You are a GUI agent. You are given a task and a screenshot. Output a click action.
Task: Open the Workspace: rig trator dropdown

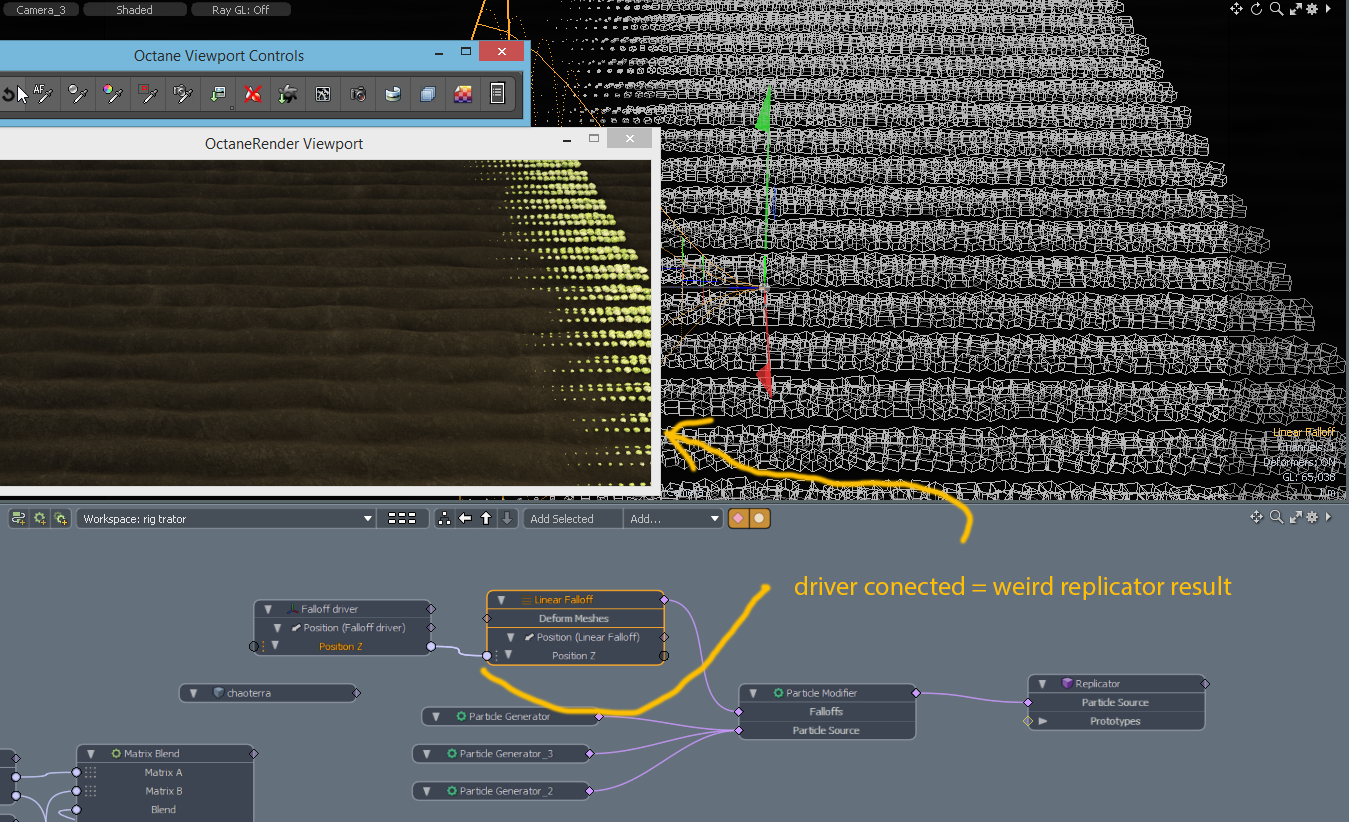226,518
